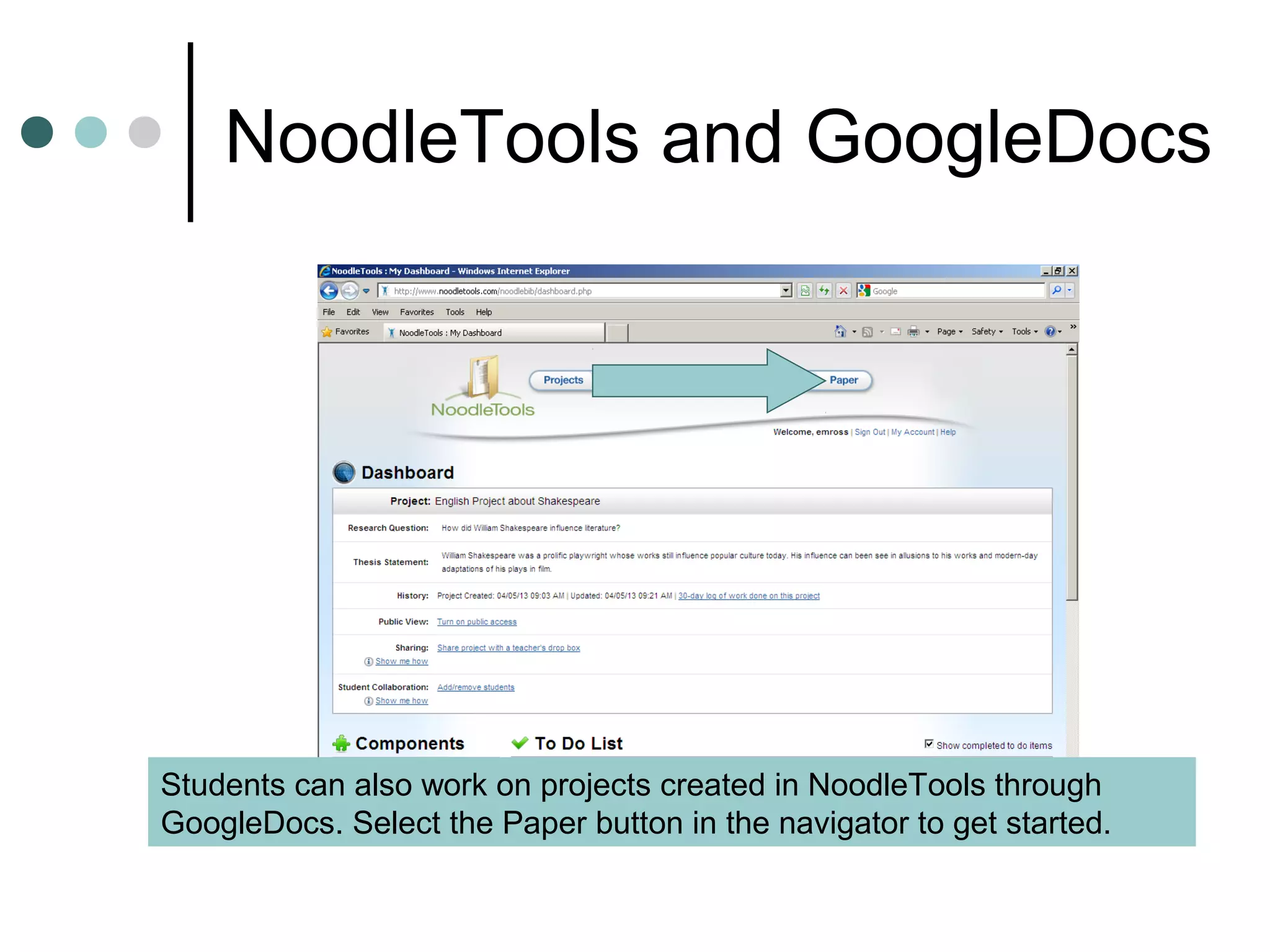
Task: Click the Refresh page icon
Action: click(824, 291)
